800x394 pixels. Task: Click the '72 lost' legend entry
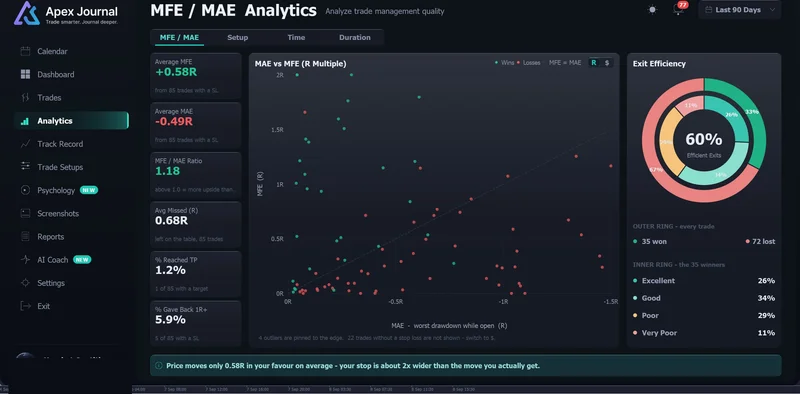coord(760,241)
